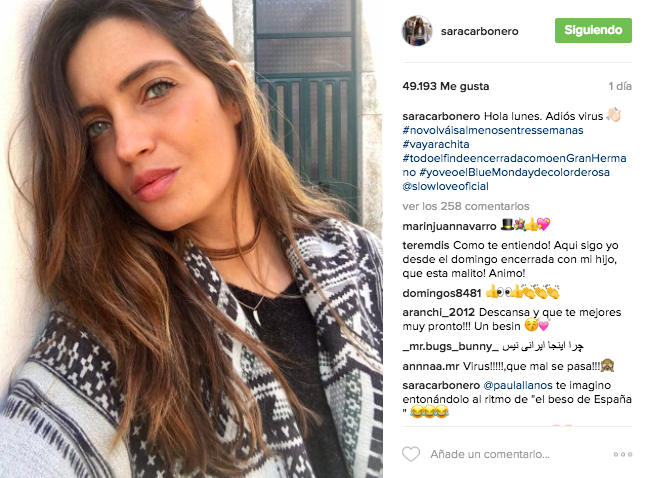649x478 pixels.
Task: Click the main selfie photo
Action: [191, 239]
